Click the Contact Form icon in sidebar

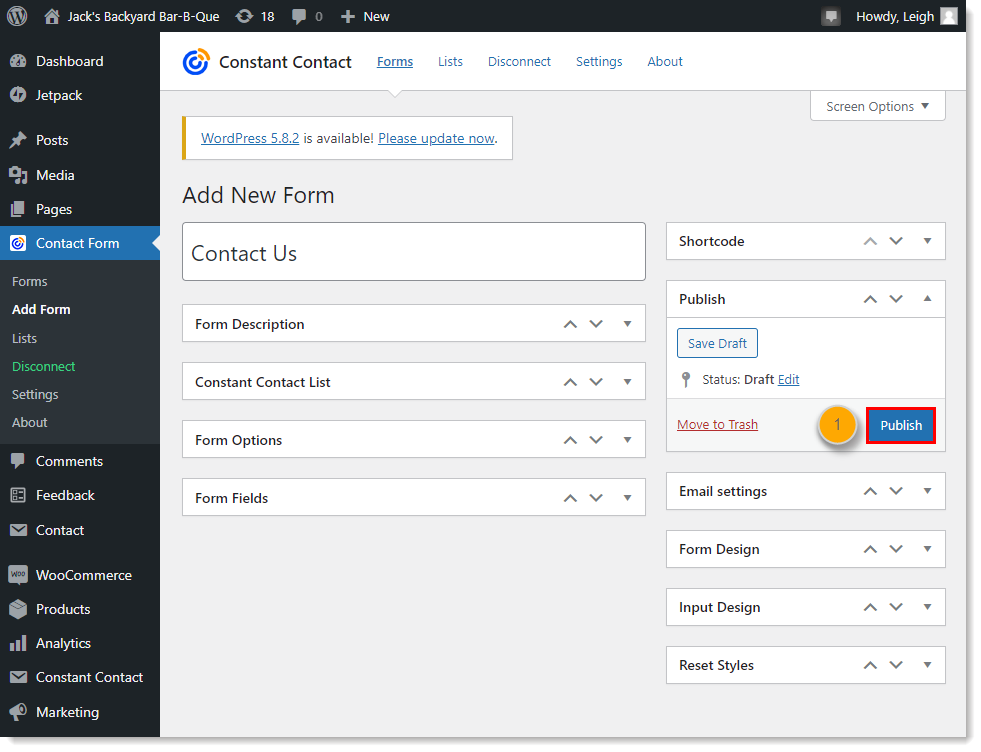point(18,243)
